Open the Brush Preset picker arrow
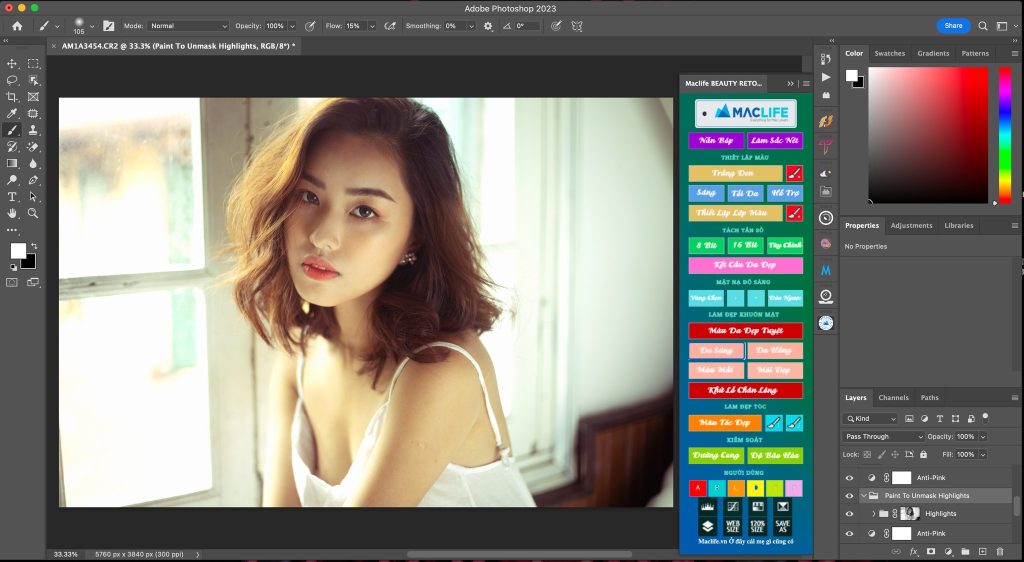This screenshot has height=562, width=1024. pos(91,26)
